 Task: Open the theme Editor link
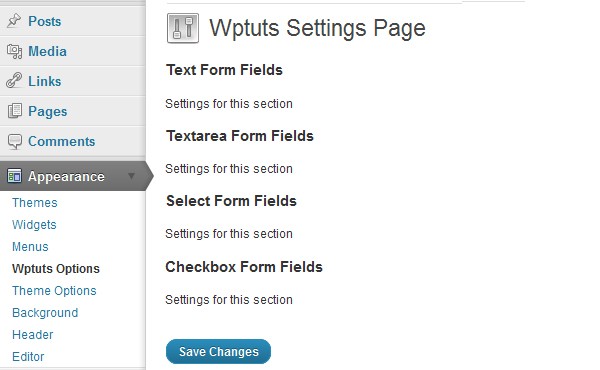[28, 357]
